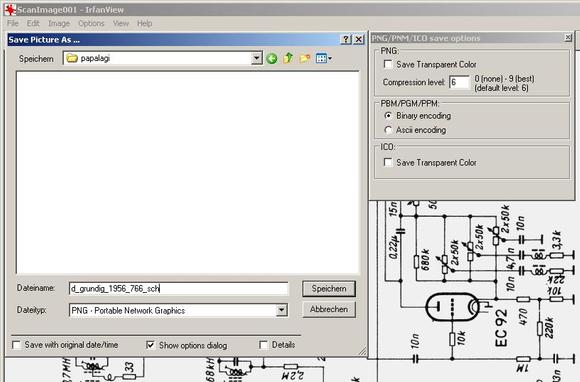
Task: Close the Save Picture As dialog
Action: click(x=359, y=39)
